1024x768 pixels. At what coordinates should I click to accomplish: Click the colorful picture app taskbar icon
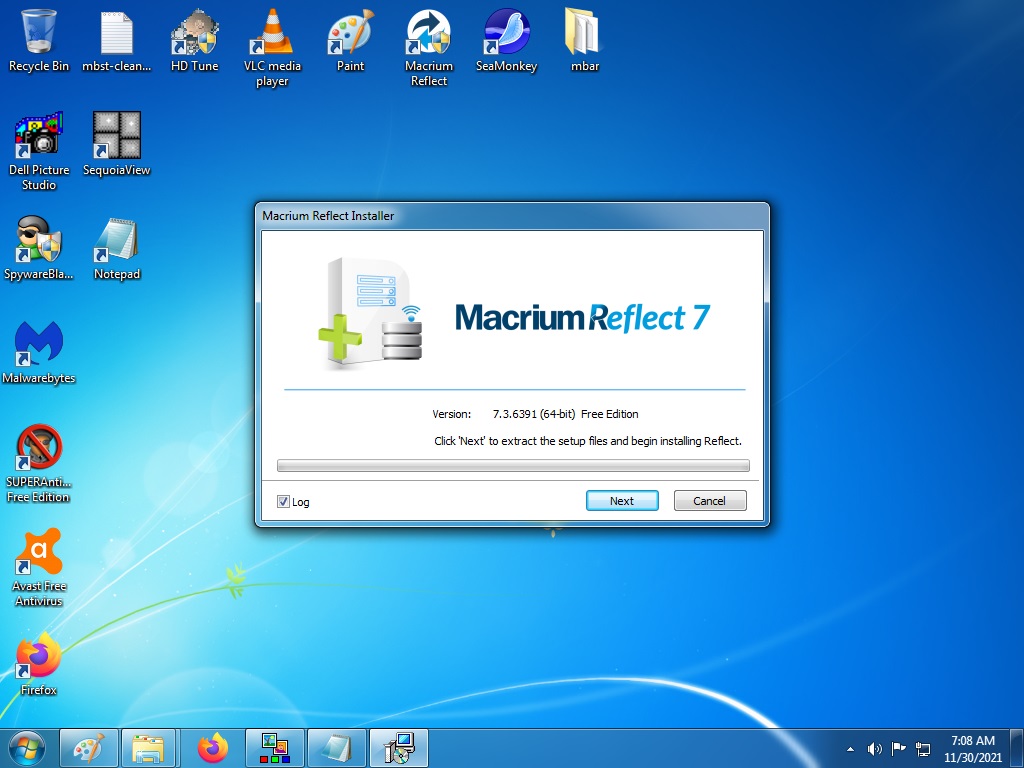(x=274, y=748)
